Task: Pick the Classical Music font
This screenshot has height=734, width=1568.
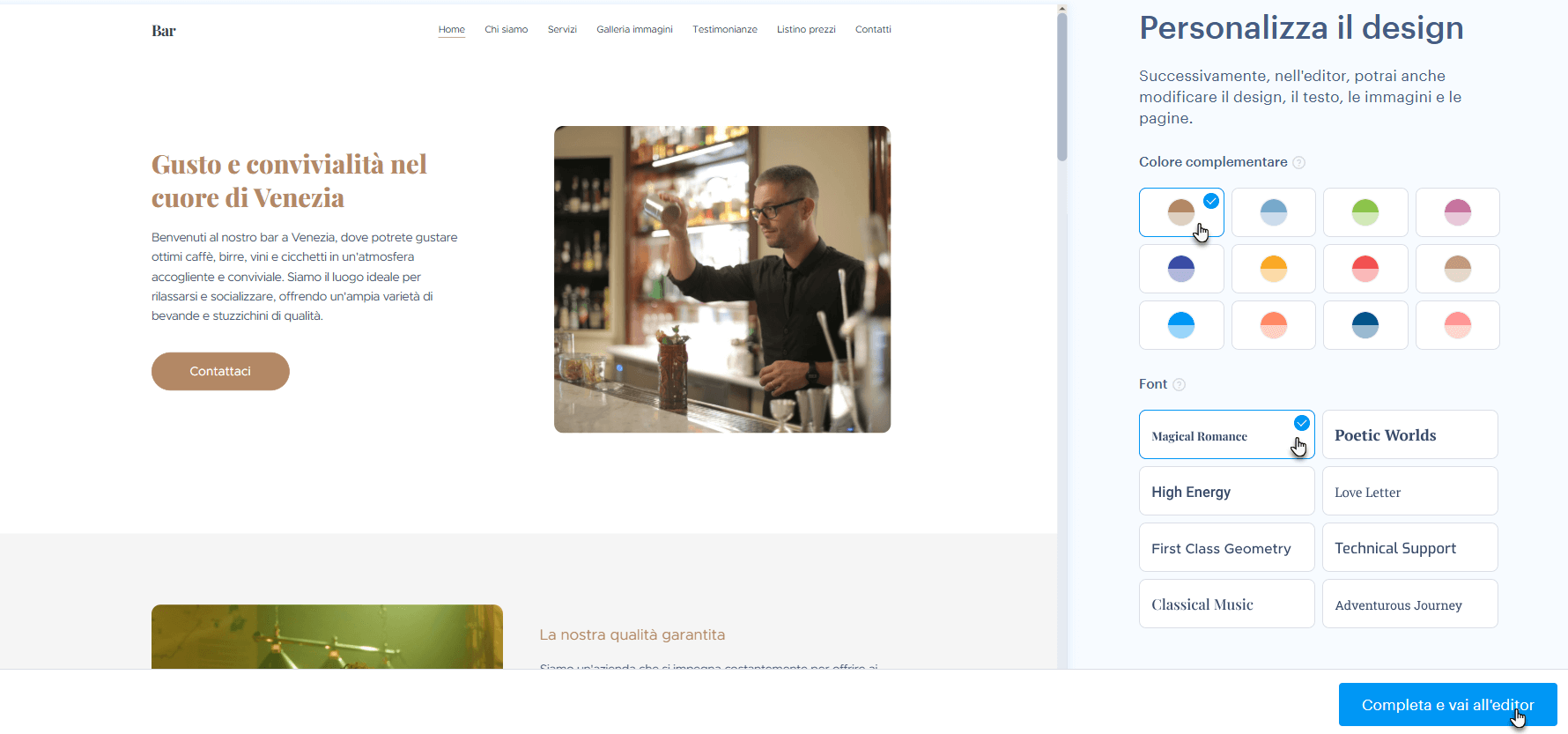Action: 1226,604
